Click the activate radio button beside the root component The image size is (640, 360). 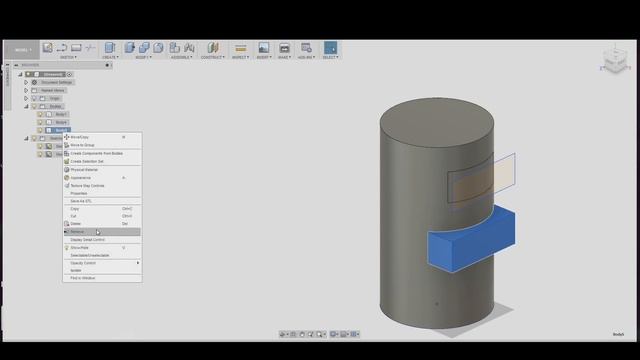[x=69, y=74]
